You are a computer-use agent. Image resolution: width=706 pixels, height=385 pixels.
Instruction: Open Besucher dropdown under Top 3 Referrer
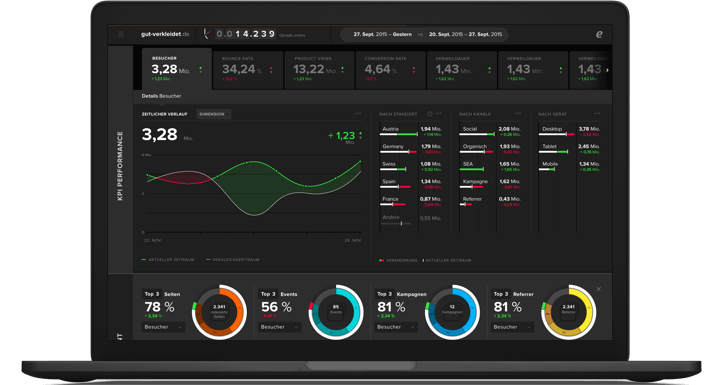(x=512, y=327)
